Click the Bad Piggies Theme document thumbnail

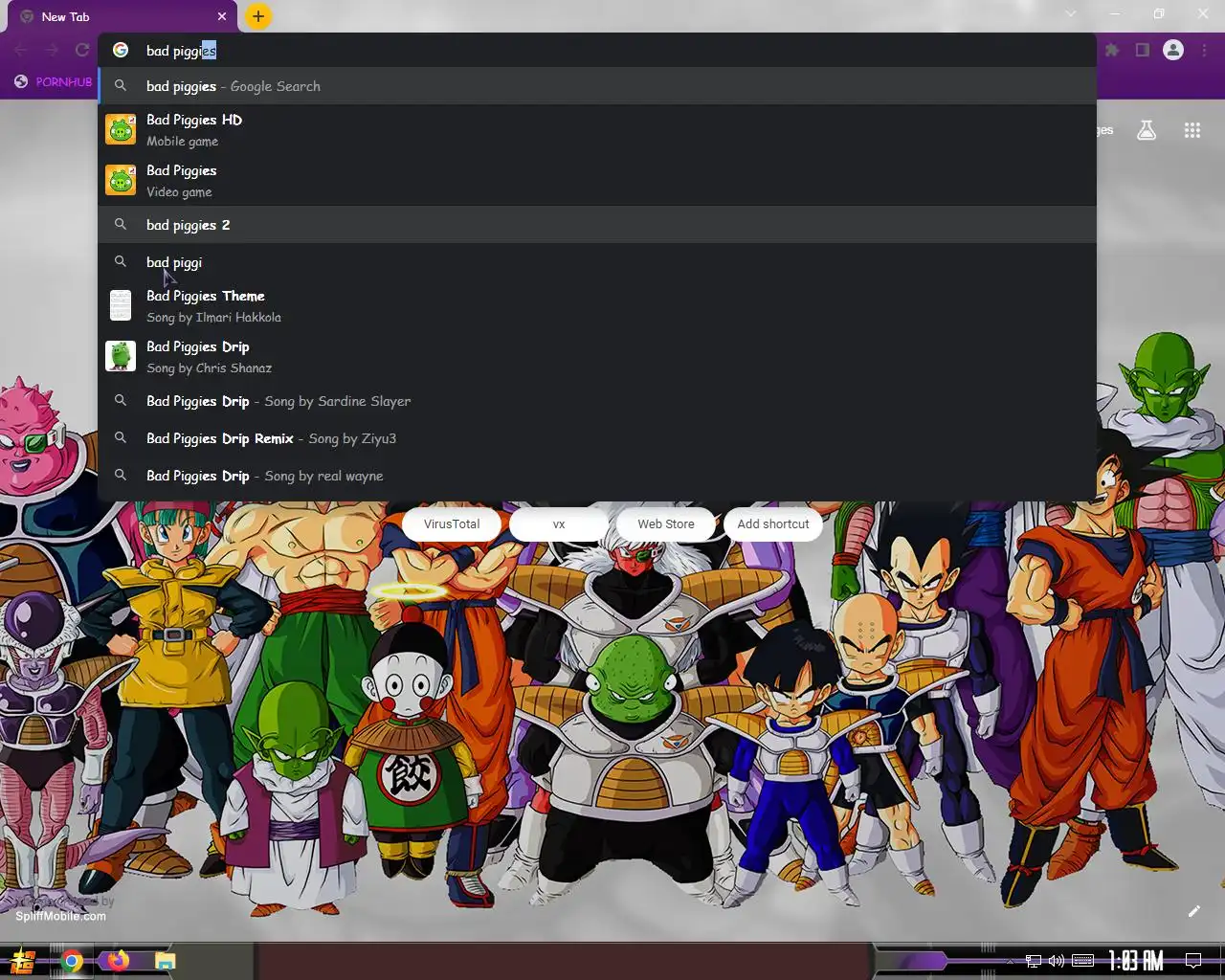coord(121,305)
